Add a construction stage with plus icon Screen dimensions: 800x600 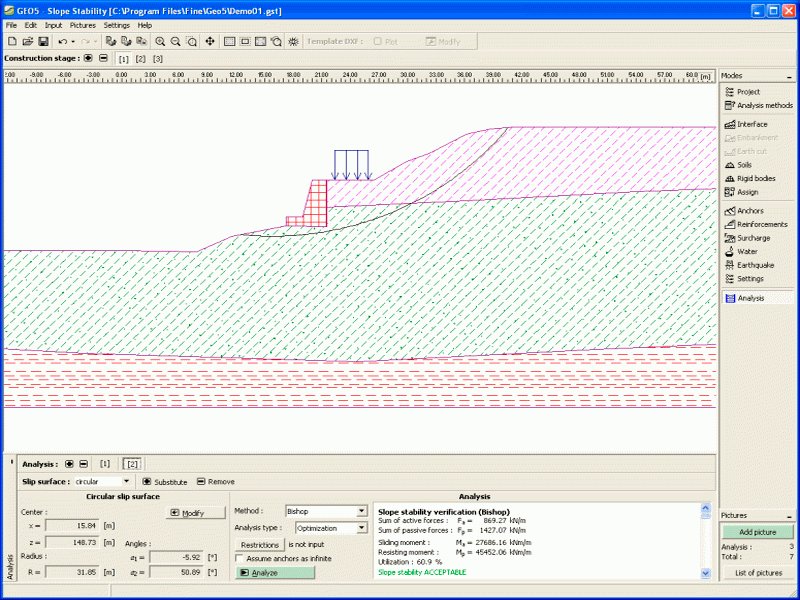pos(88,58)
